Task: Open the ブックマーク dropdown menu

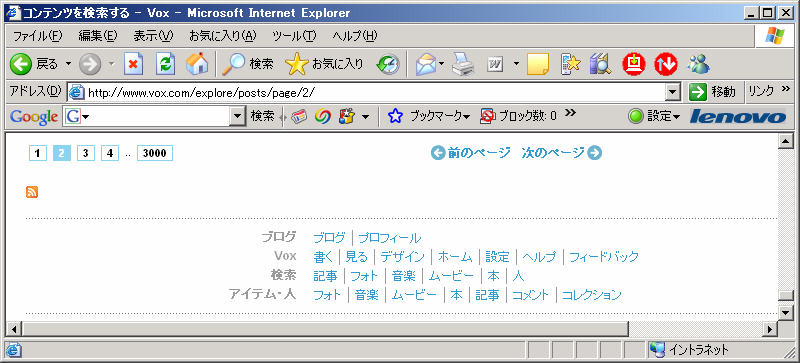Action: 467,117
